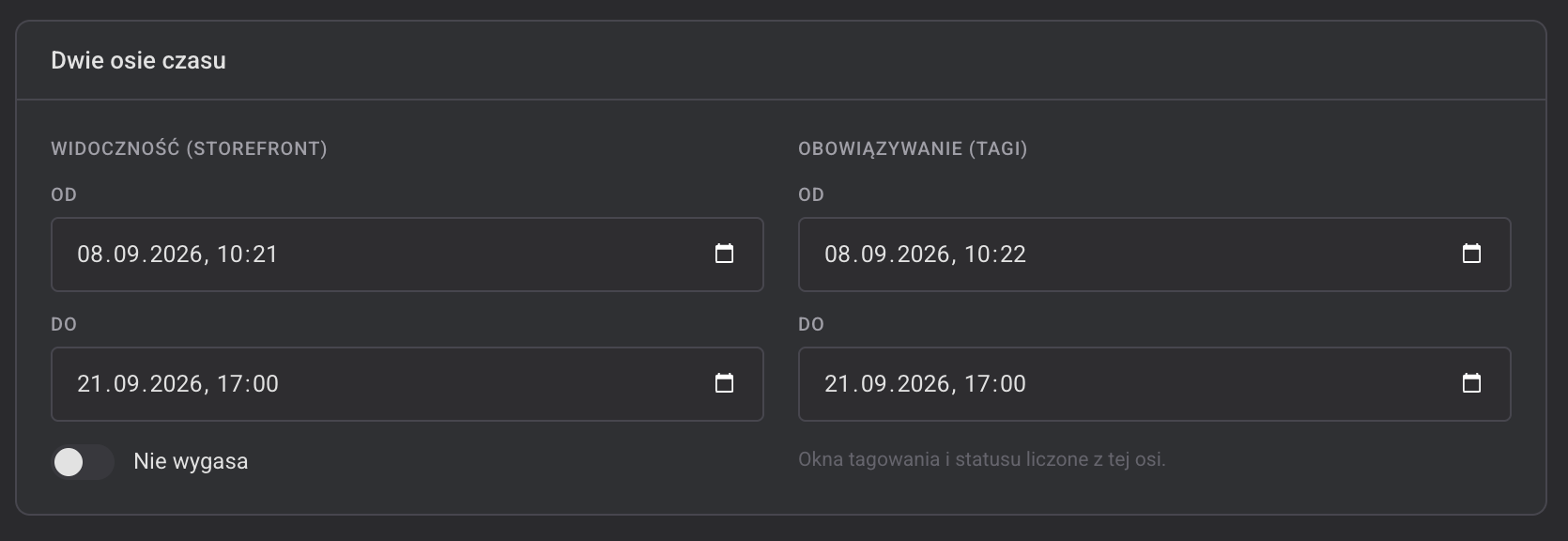This screenshot has height=541, width=1568.
Task: Select month 09 in storefront DO date
Action: point(127,383)
